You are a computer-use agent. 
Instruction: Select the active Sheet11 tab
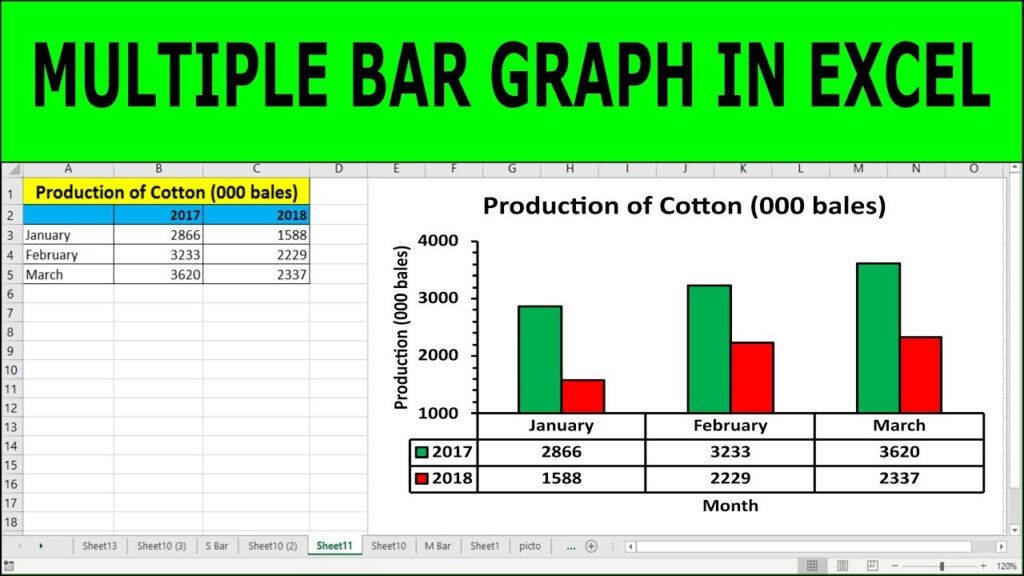click(x=334, y=546)
